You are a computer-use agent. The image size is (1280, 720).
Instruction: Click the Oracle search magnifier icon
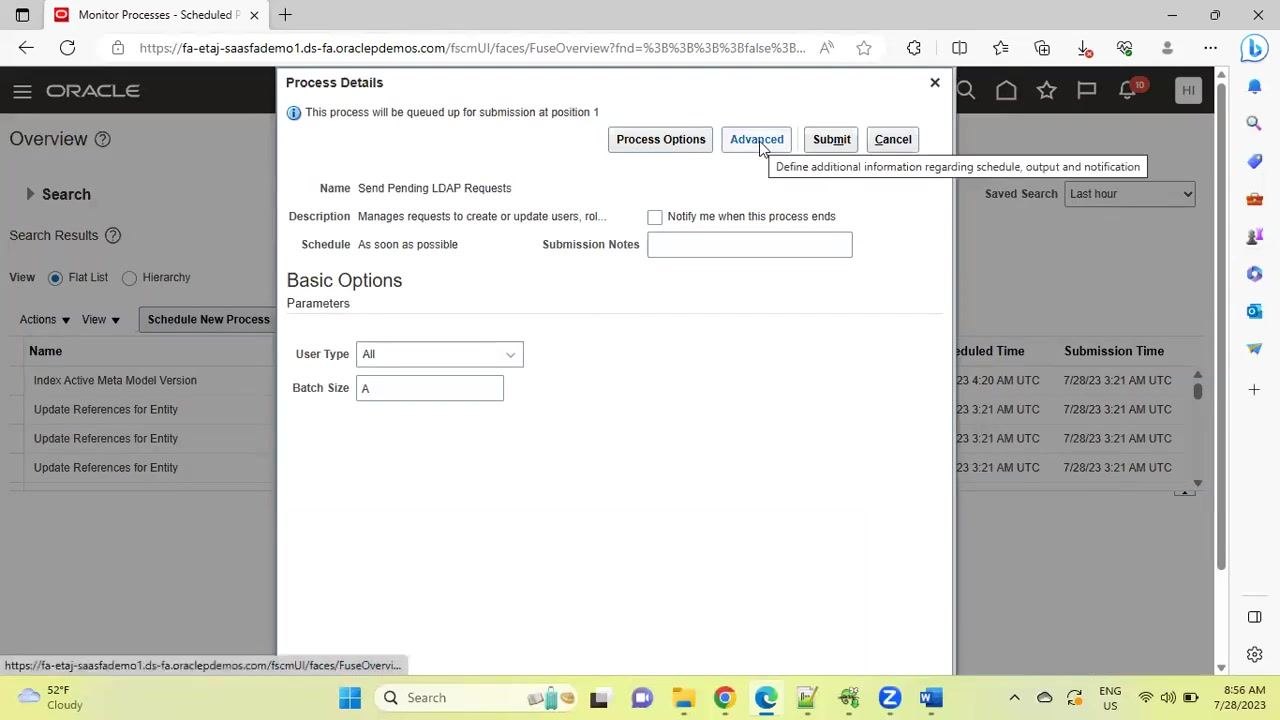tap(966, 91)
